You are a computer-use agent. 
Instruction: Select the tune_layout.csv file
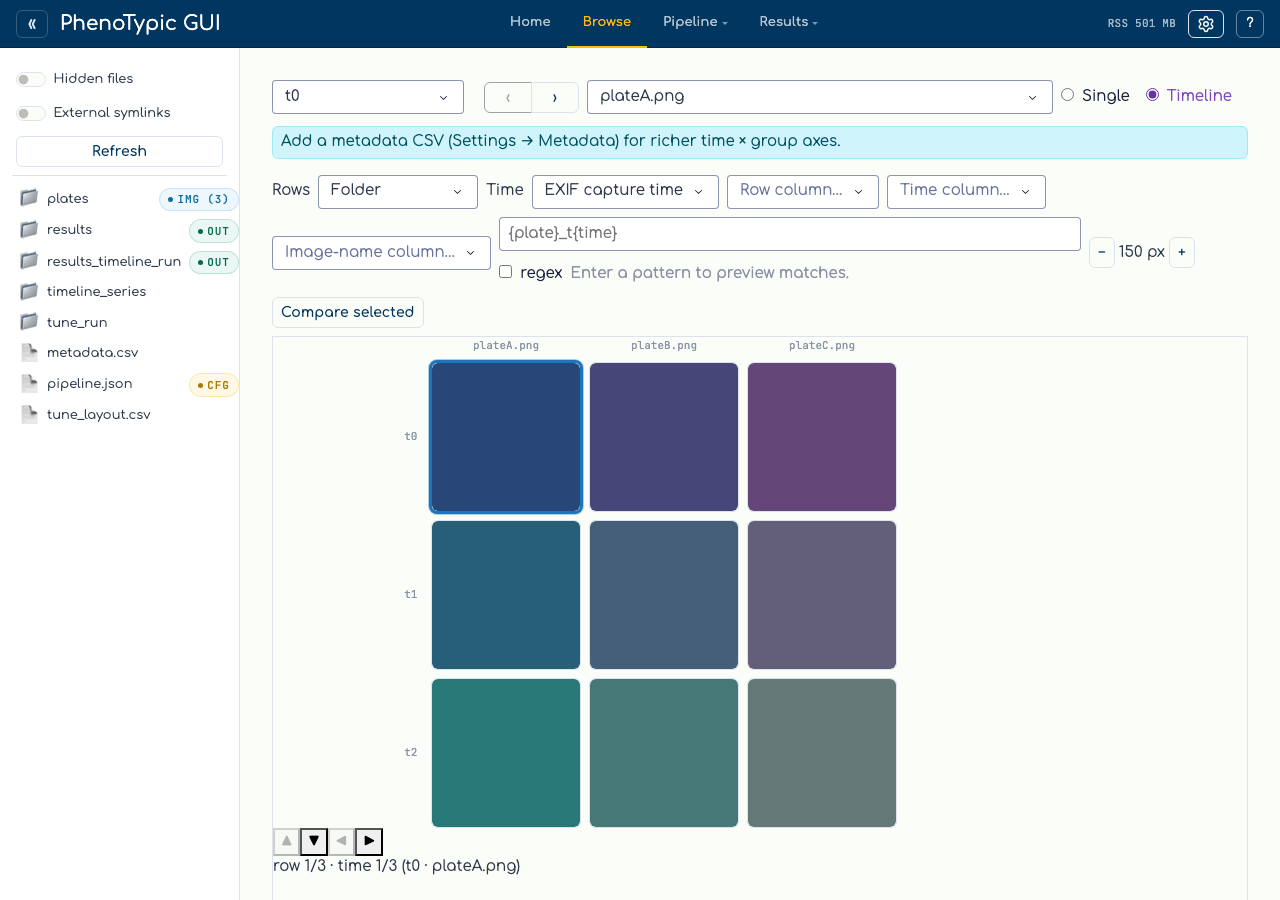pos(98,415)
